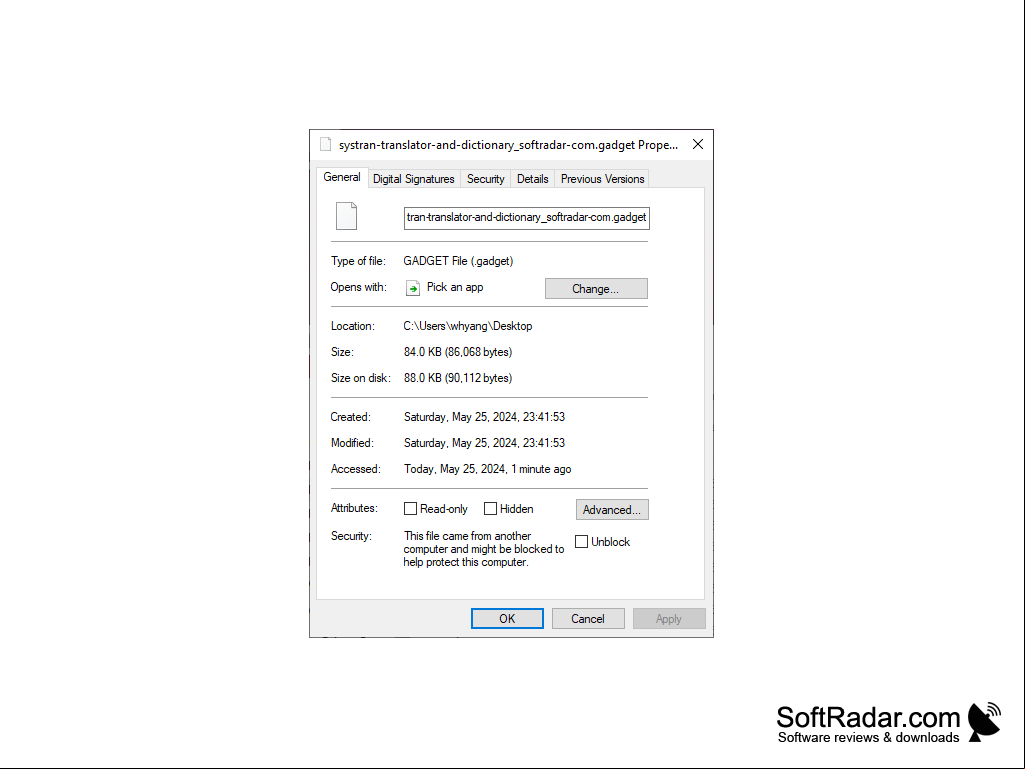Click the security warning message text
This screenshot has height=769, width=1025.
click(484, 549)
